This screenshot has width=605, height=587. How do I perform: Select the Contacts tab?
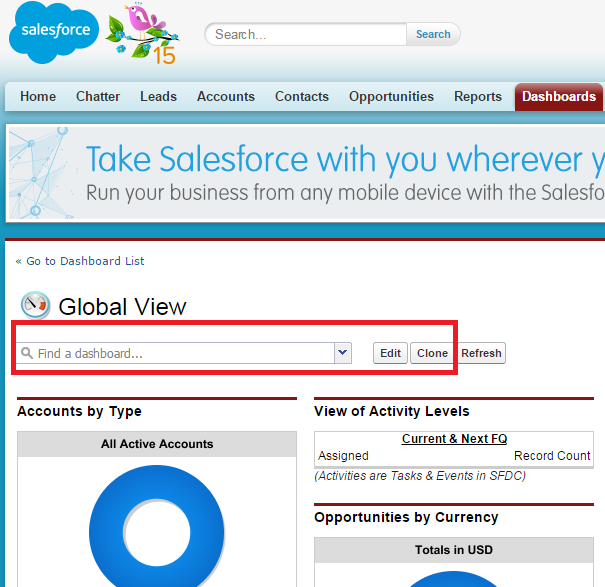(302, 97)
